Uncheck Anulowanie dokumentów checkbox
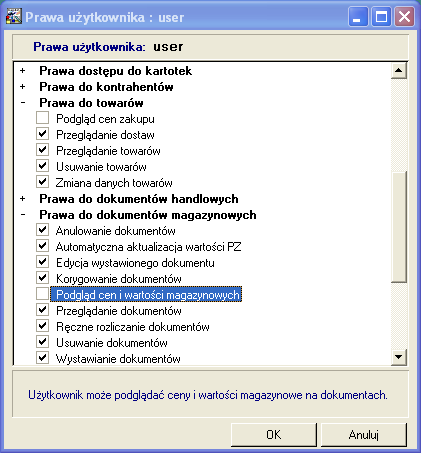Viewport: 421px width, 453px height. click(42, 230)
